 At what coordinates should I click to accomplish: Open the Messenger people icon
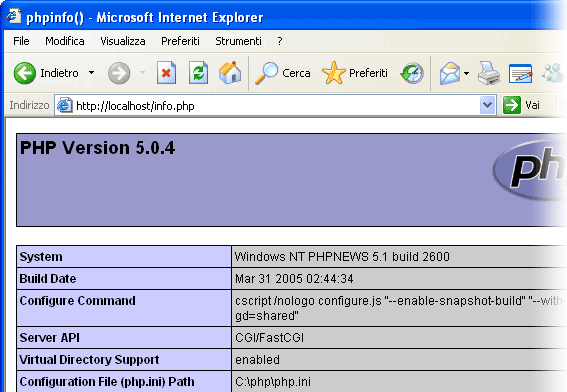(552, 73)
